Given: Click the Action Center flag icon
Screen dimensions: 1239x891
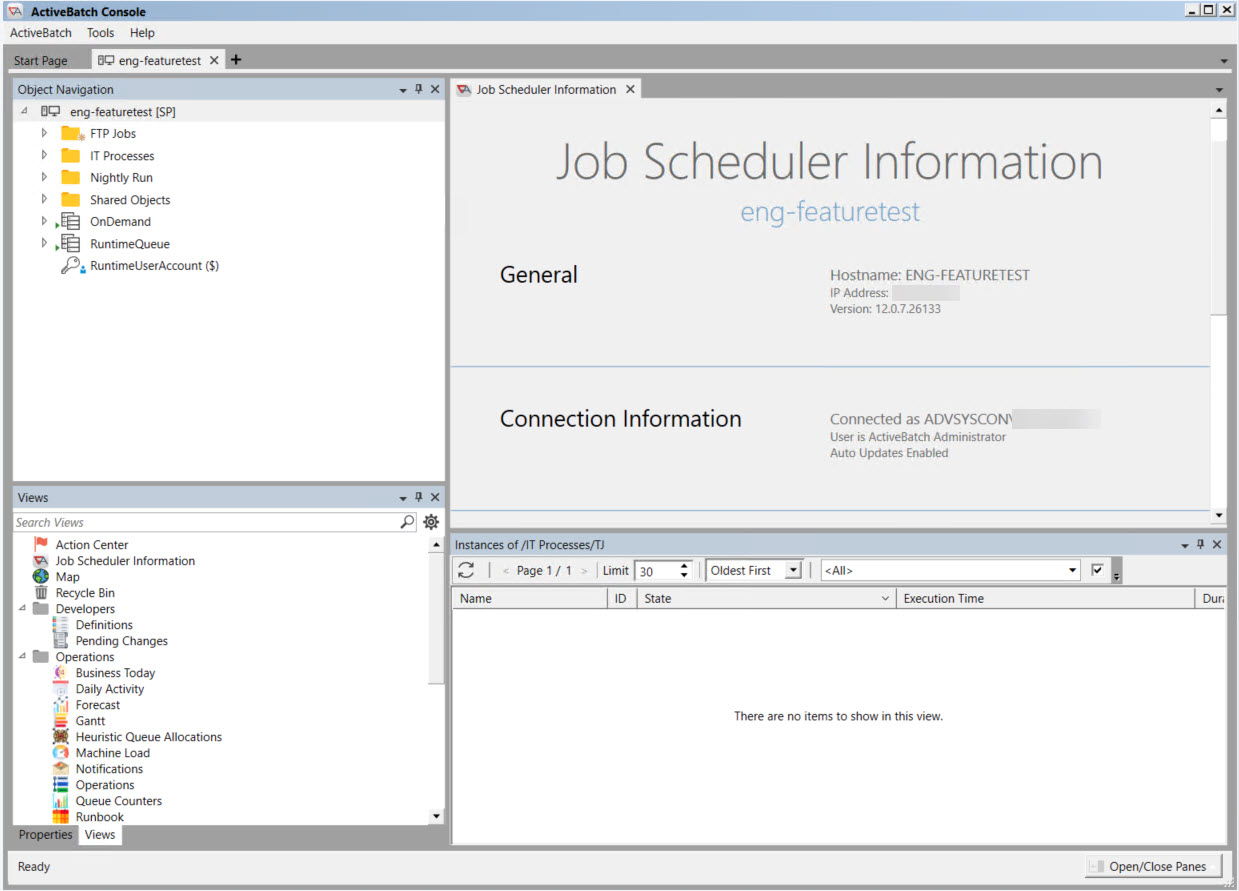Looking at the screenshot, I should tap(41, 544).
